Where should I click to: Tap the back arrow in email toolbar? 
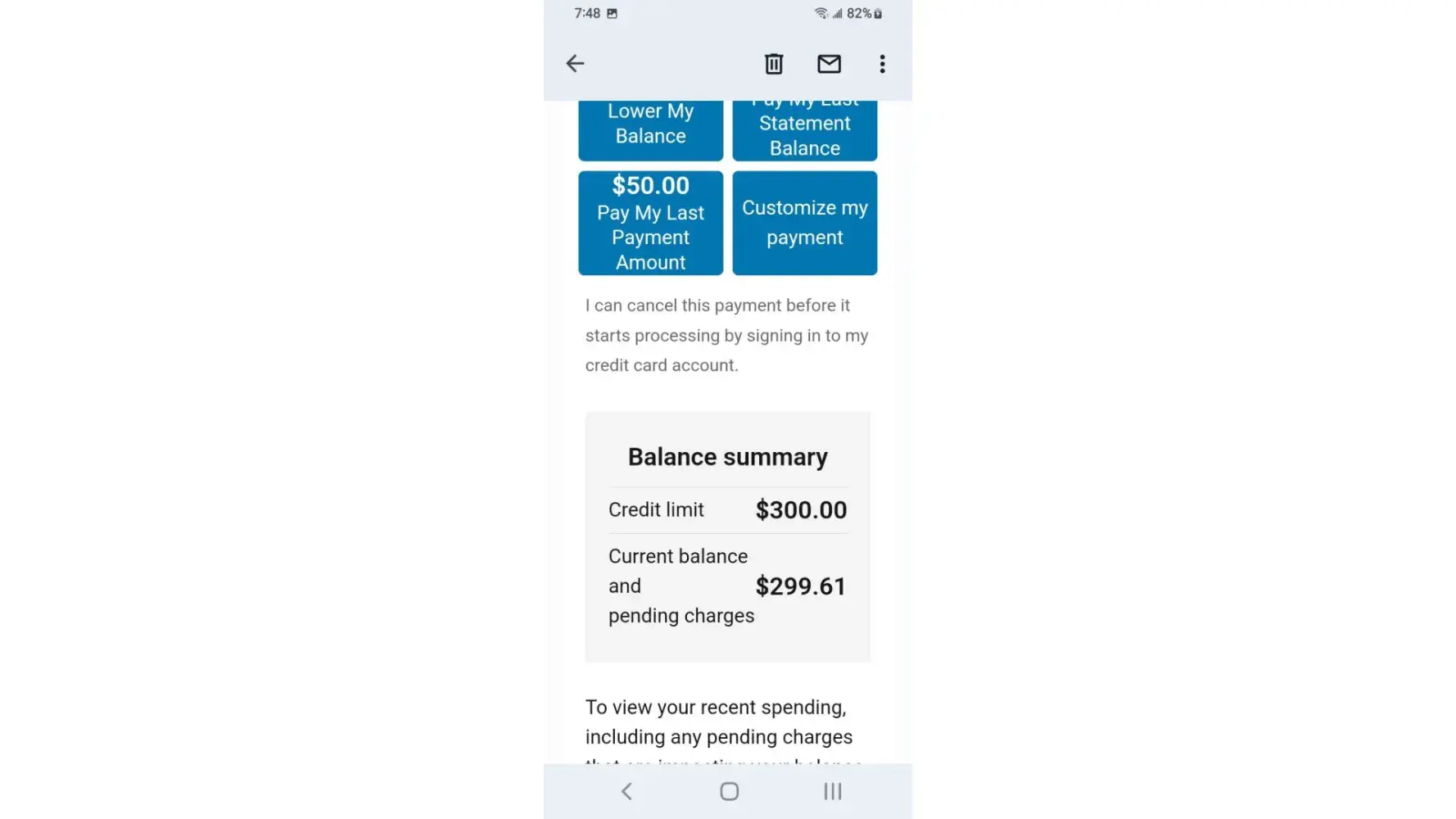pos(575,64)
